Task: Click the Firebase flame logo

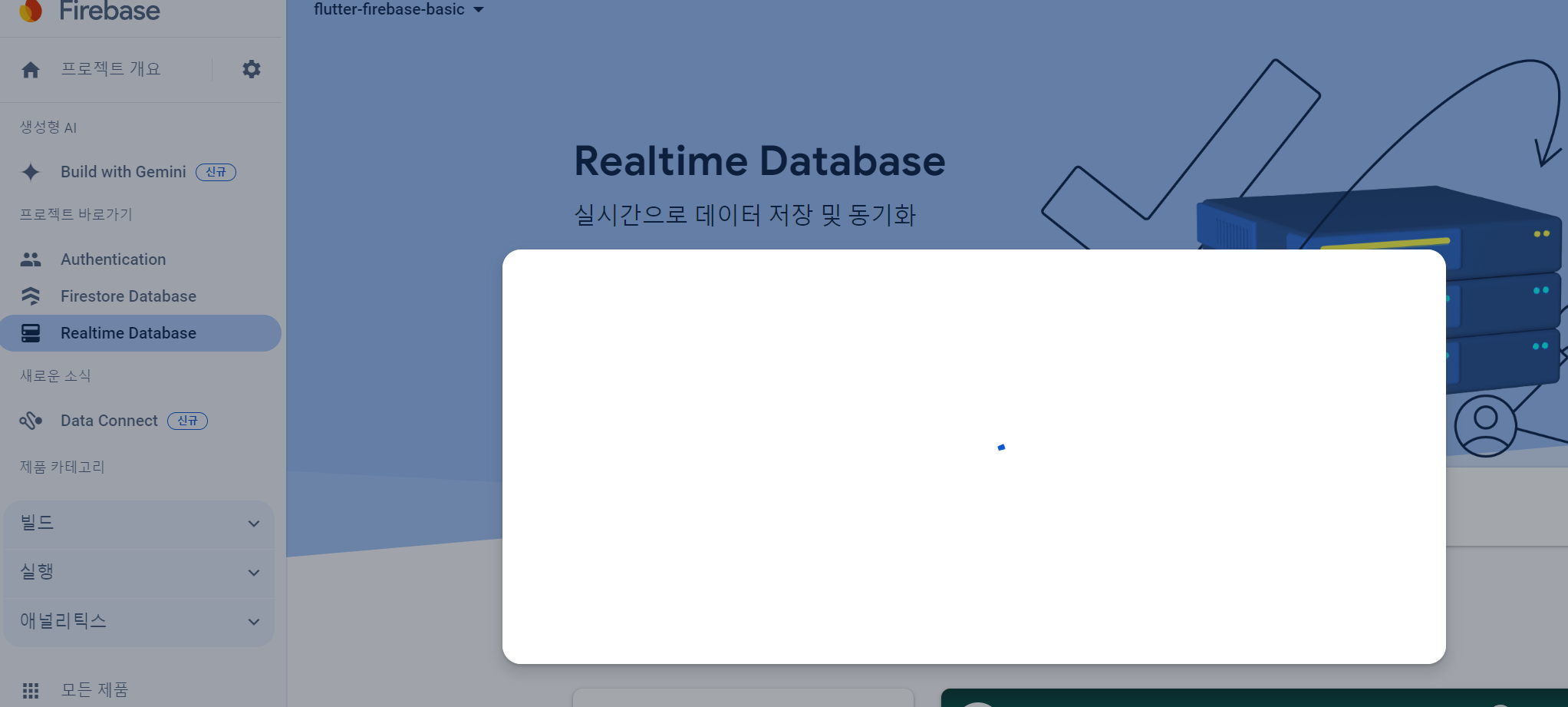Action: click(x=31, y=11)
